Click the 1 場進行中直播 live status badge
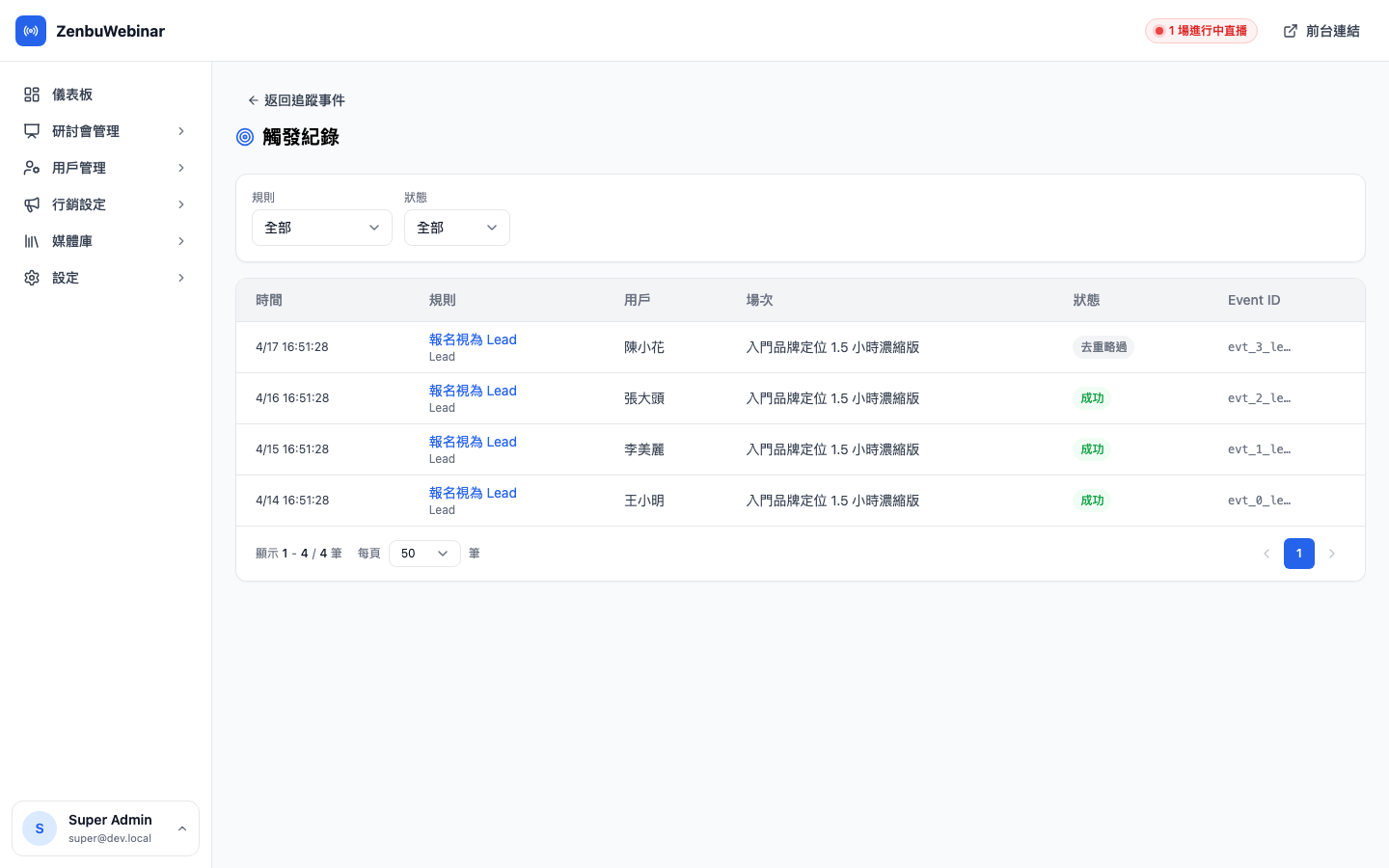 pyautogui.click(x=1201, y=31)
